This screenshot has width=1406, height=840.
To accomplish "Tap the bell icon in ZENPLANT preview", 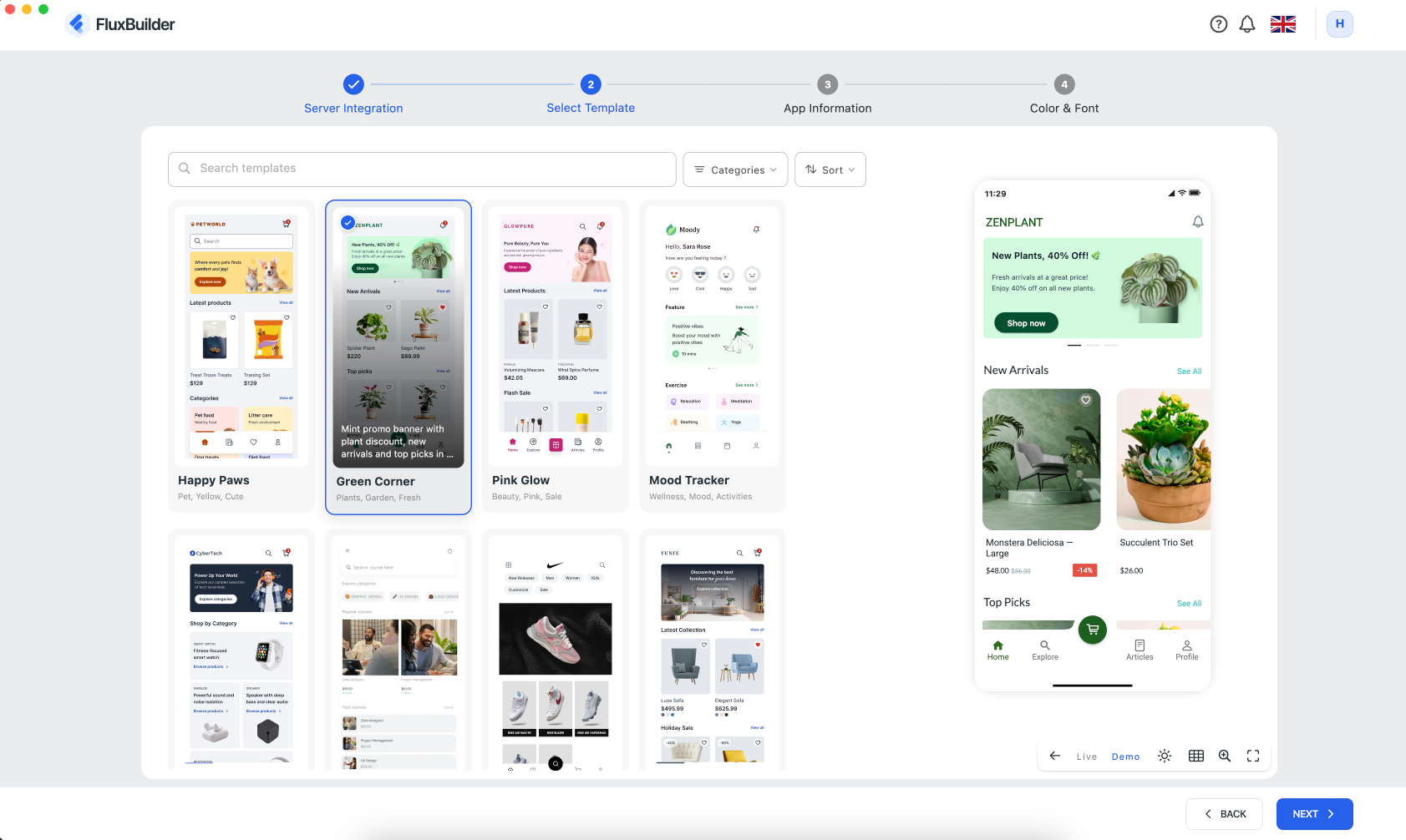I will pyautogui.click(x=1198, y=221).
